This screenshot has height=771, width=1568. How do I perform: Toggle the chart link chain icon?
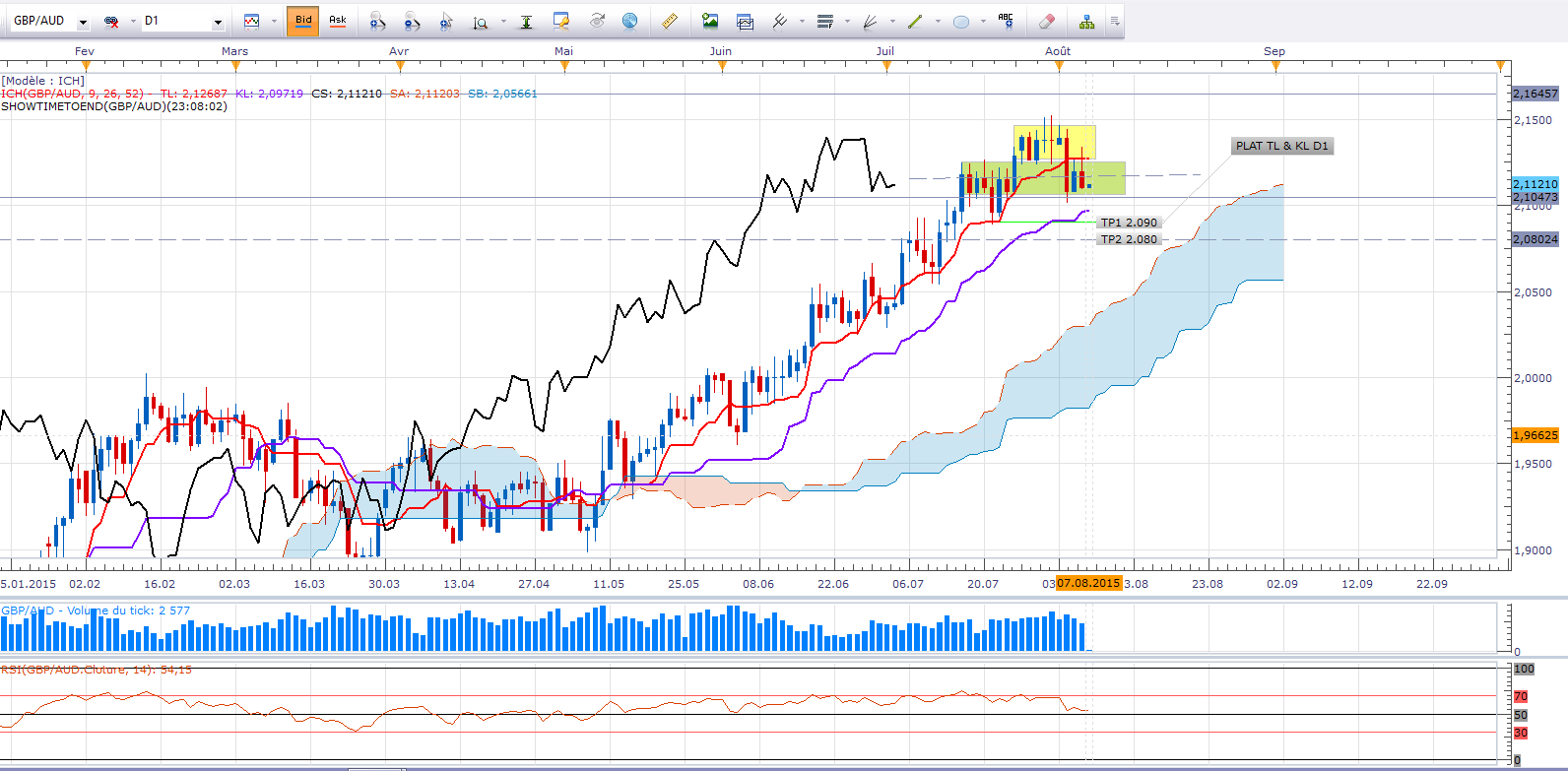pos(111,21)
